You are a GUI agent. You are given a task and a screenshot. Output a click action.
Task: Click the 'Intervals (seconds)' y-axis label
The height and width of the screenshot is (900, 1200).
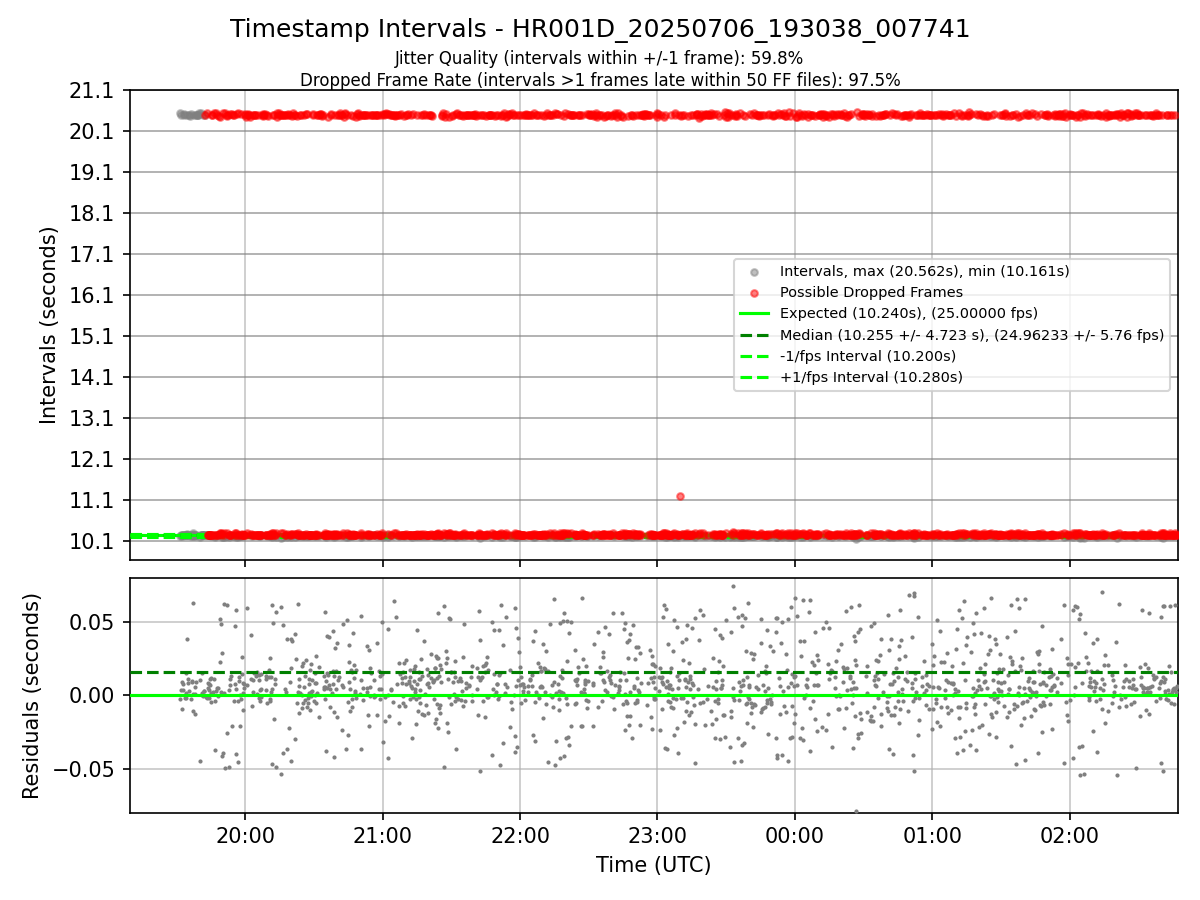click(49, 325)
